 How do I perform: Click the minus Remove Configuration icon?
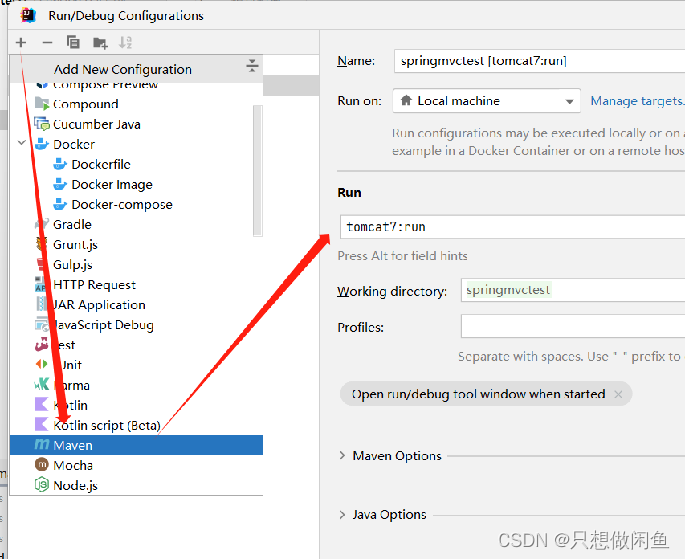(47, 42)
